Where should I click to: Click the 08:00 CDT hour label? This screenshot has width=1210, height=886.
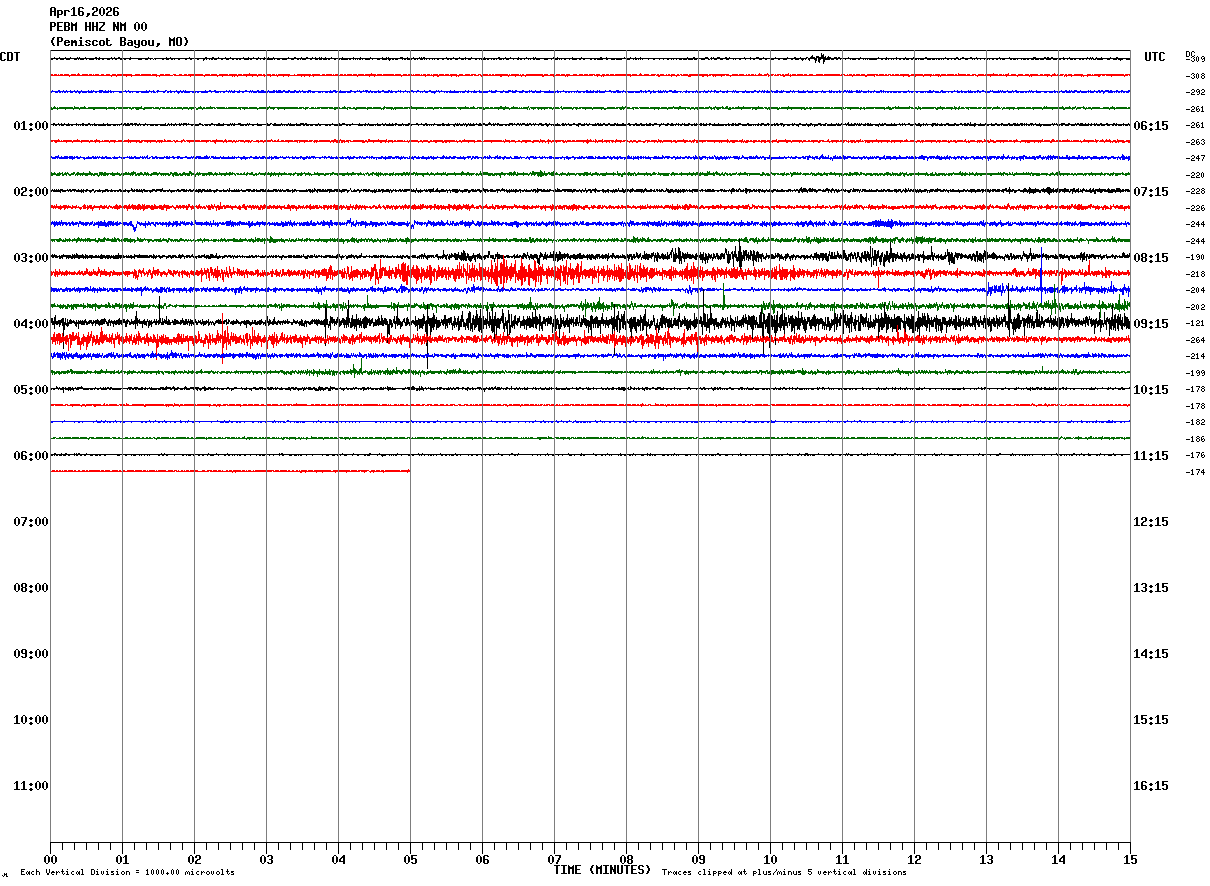[31, 588]
